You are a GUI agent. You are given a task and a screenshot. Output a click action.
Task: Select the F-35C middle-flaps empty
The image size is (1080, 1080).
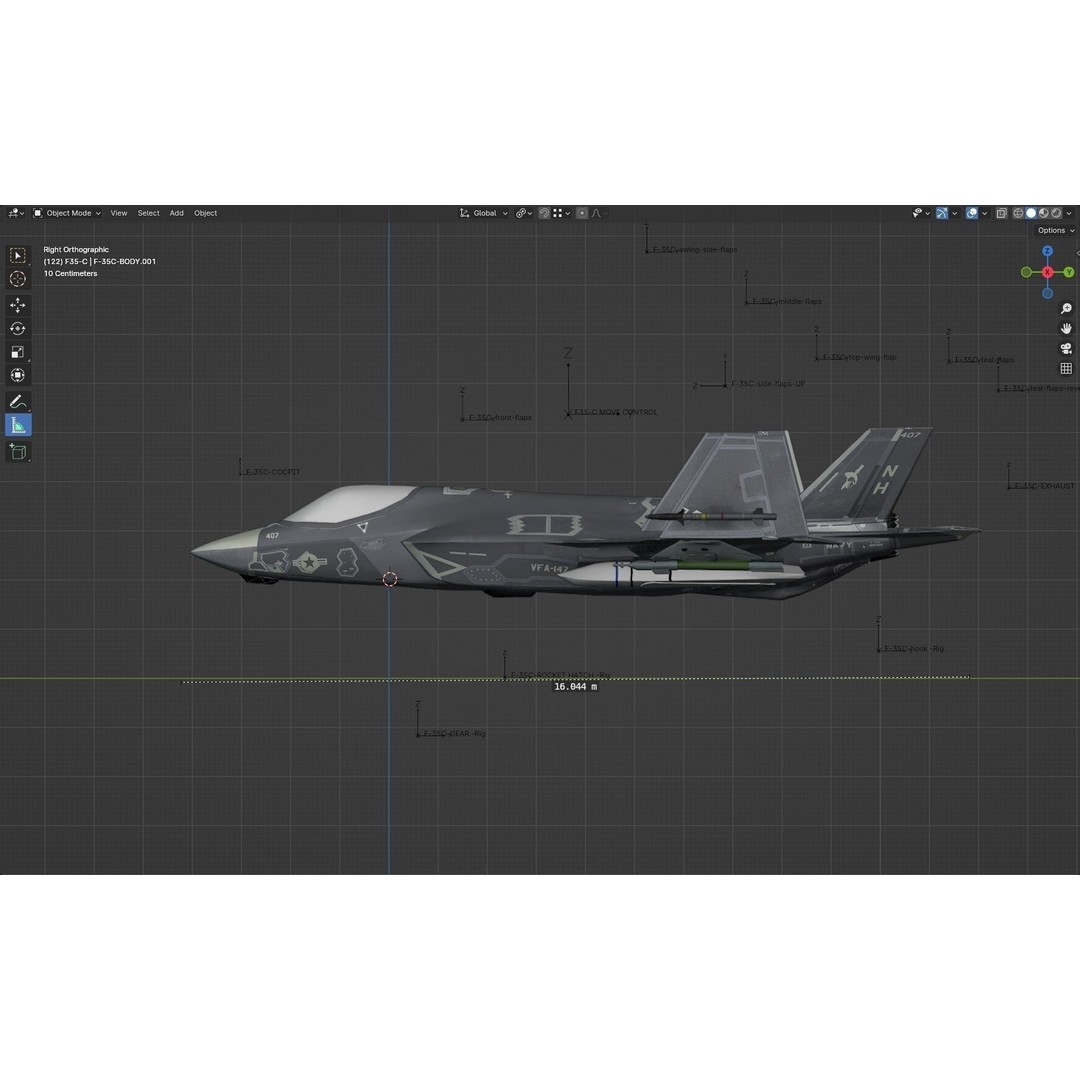coord(787,301)
